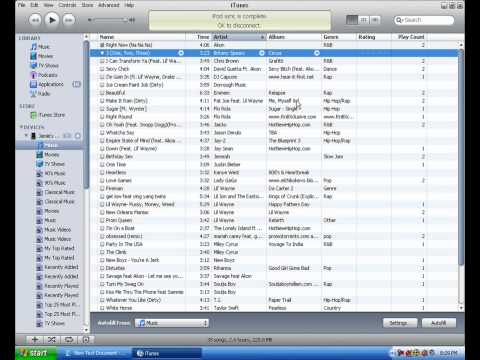Toggle checkbox for Right Round
480x360 pixels.
point(102,117)
